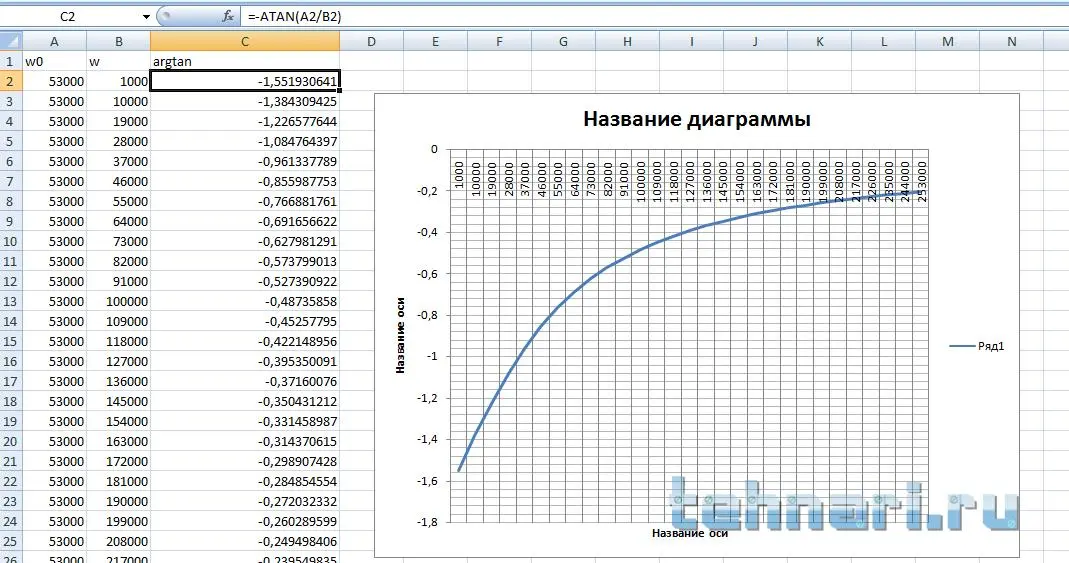Select column K header
This screenshot has height=563, width=1069.
(x=819, y=42)
